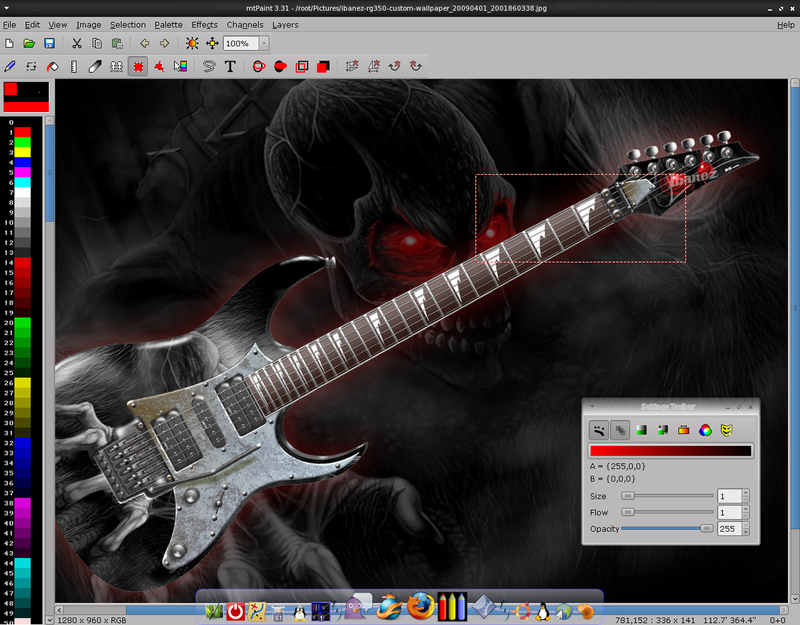Image resolution: width=800 pixels, height=625 pixels.
Task: Select the Smudge tool
Action: tap(95, 66)
